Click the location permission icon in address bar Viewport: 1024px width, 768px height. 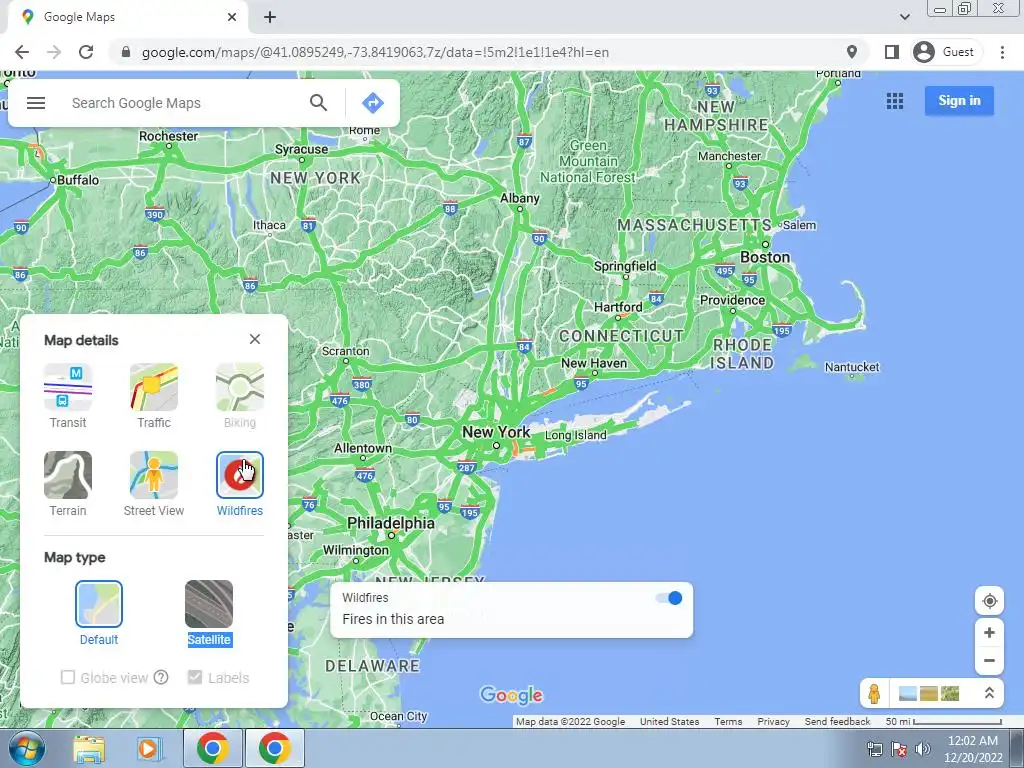click(852, 52)
